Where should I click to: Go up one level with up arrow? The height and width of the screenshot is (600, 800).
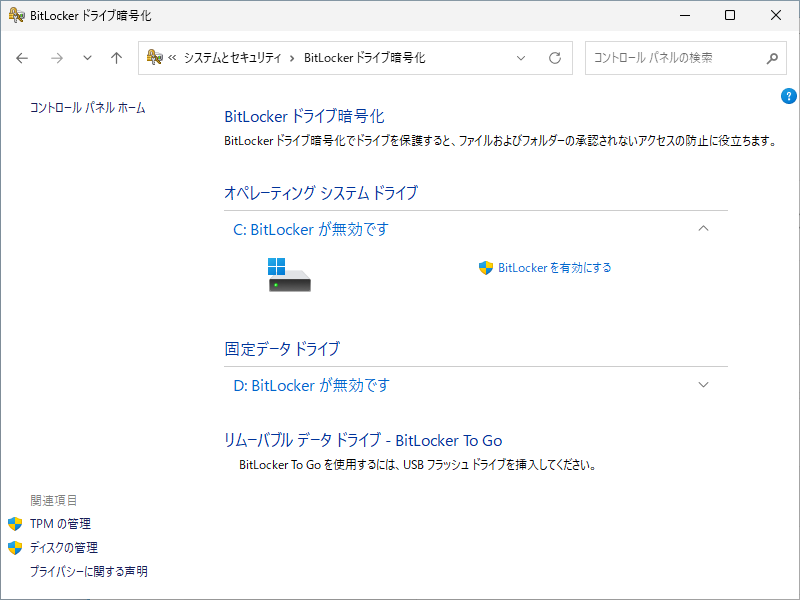pos(116,58)
